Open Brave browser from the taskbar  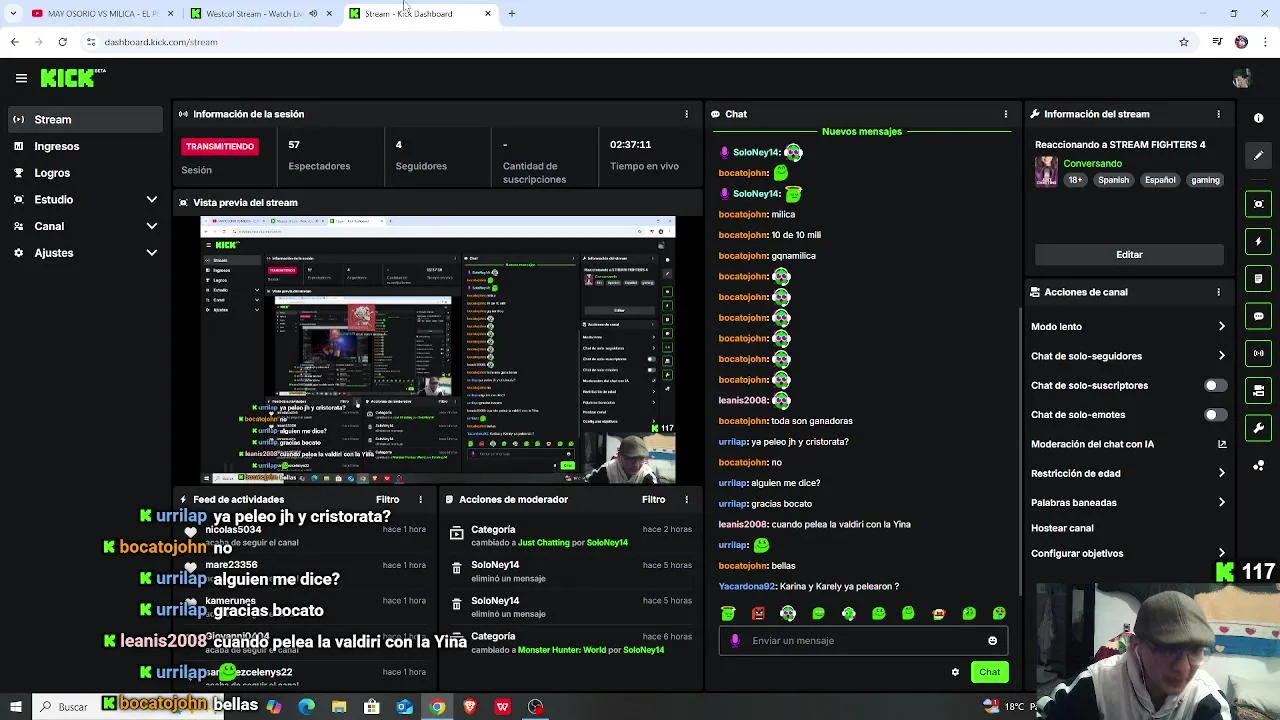tap(470, 707)
